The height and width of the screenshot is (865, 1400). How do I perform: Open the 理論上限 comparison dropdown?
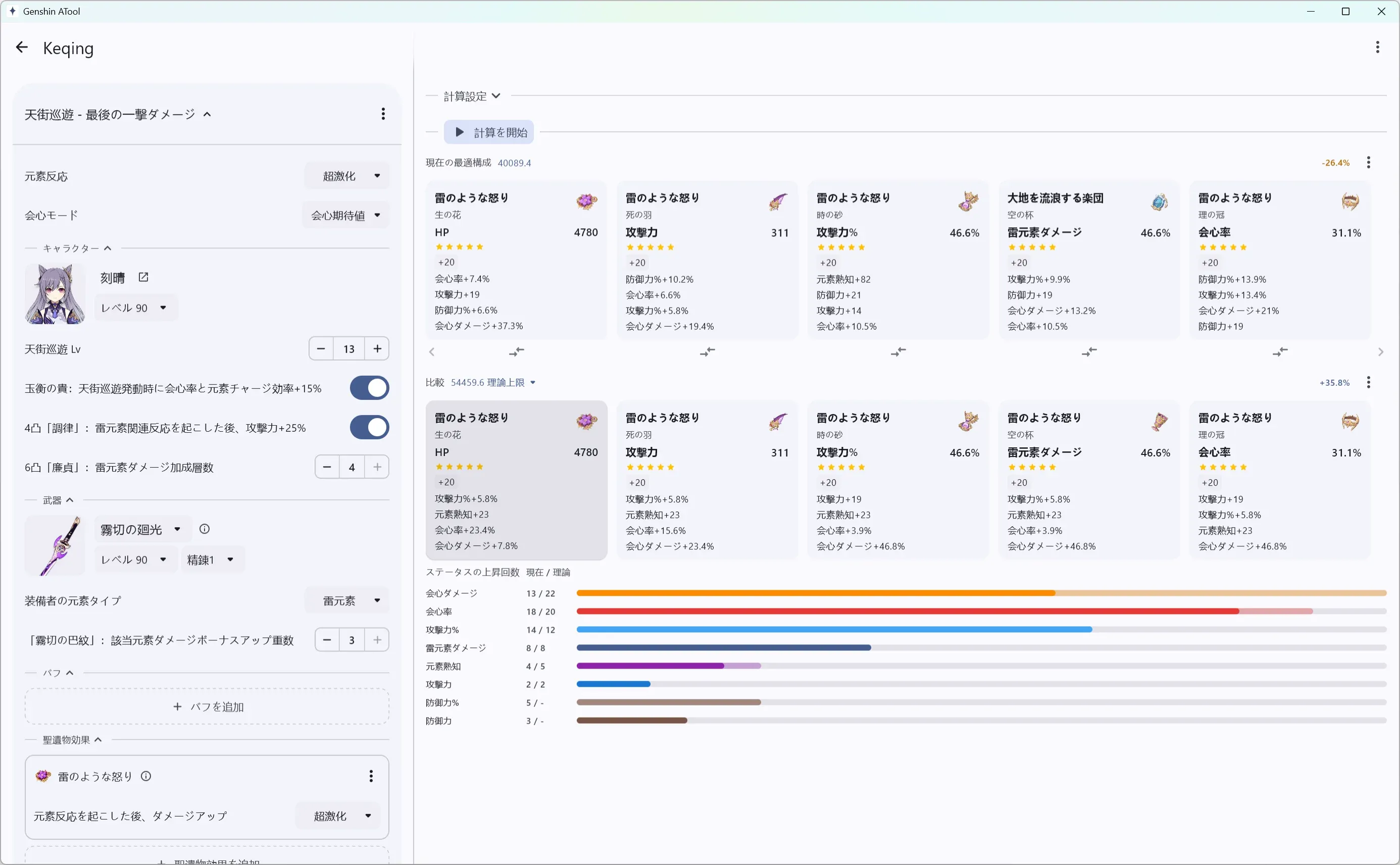pos(493,382)
